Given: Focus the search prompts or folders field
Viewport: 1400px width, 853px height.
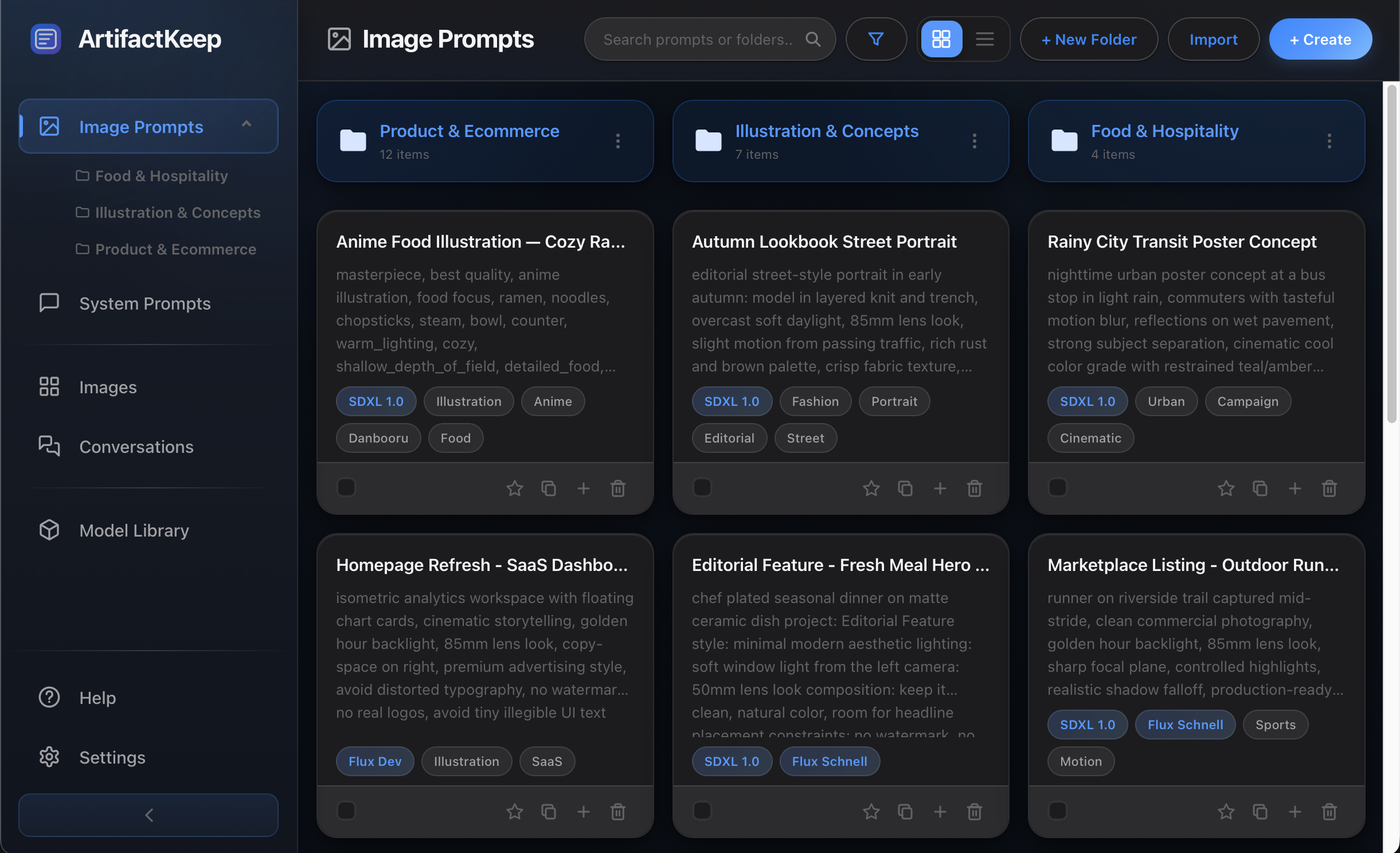Looking at the screenshot, I should click(x=698, y=39).
